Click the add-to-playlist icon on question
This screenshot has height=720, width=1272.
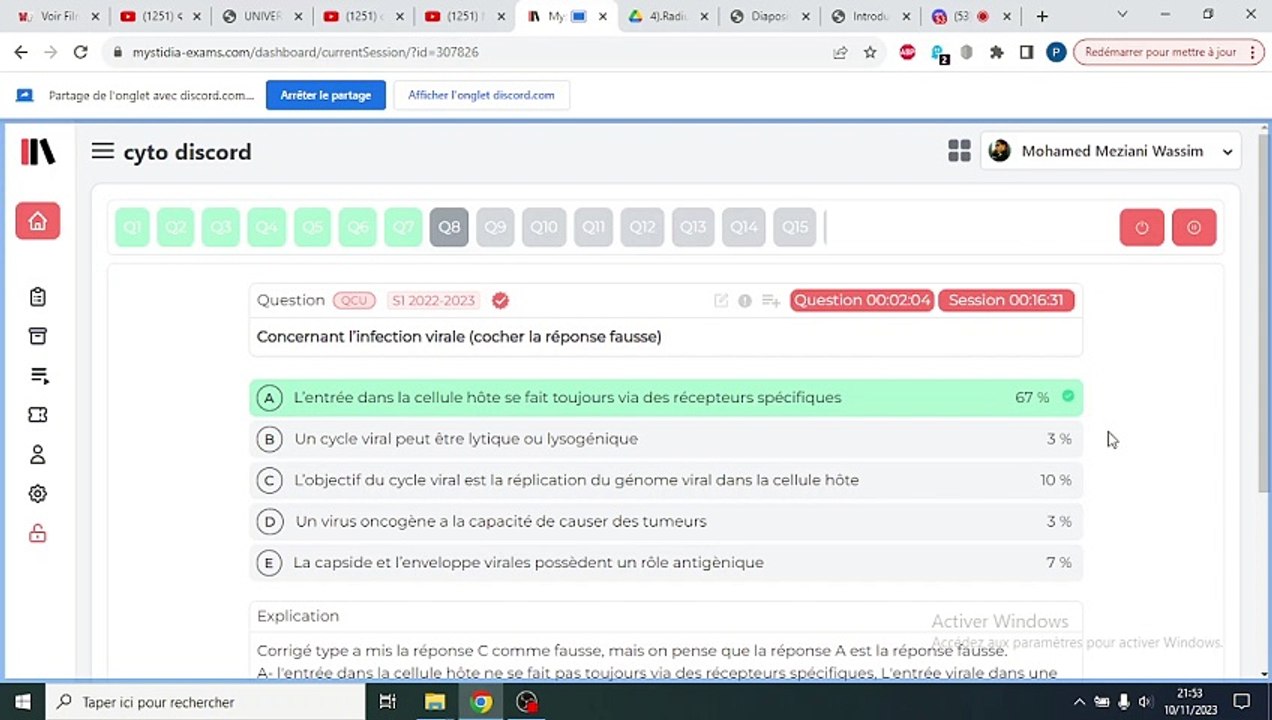(x=770, y=300)
